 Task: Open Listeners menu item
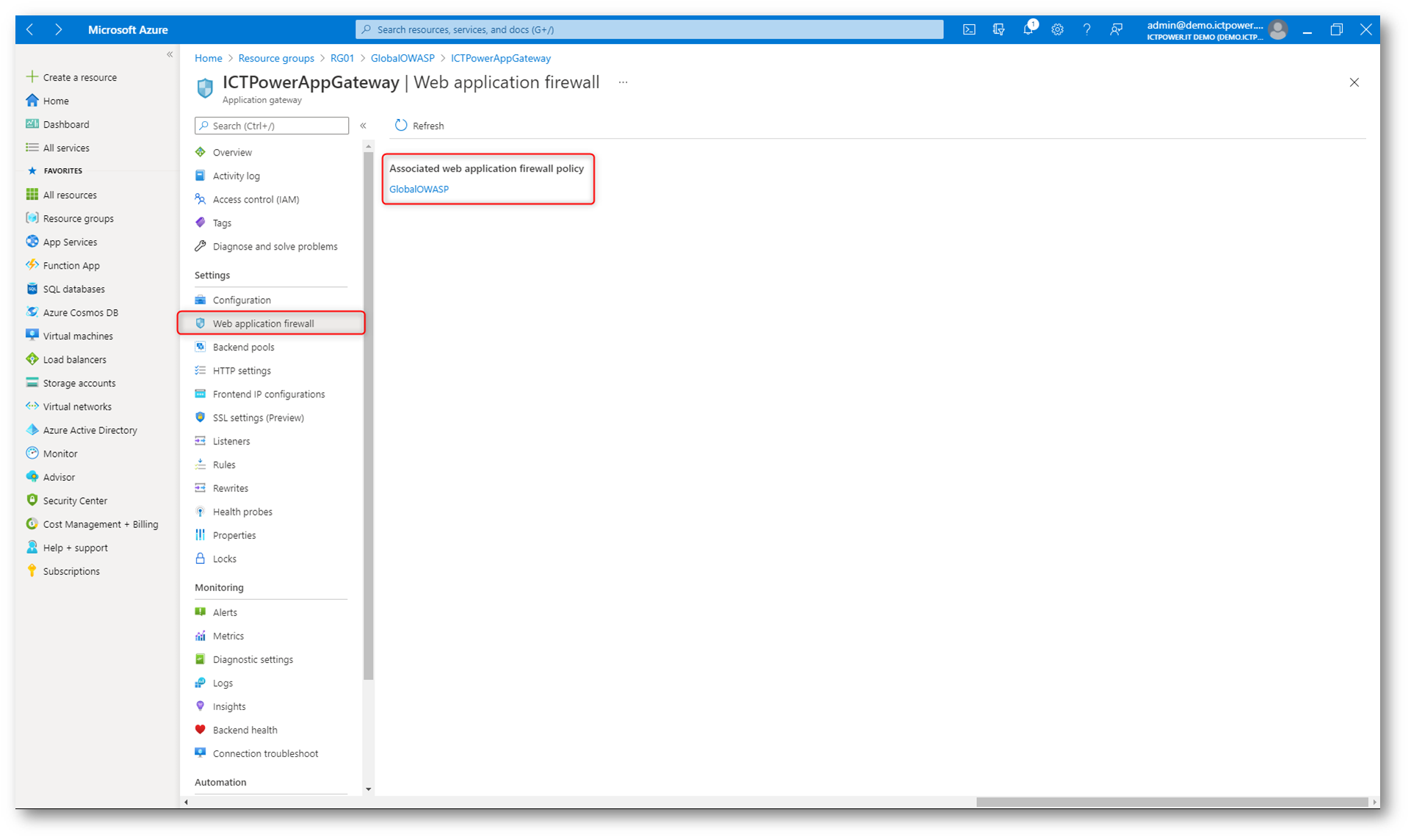pos(231,441)
